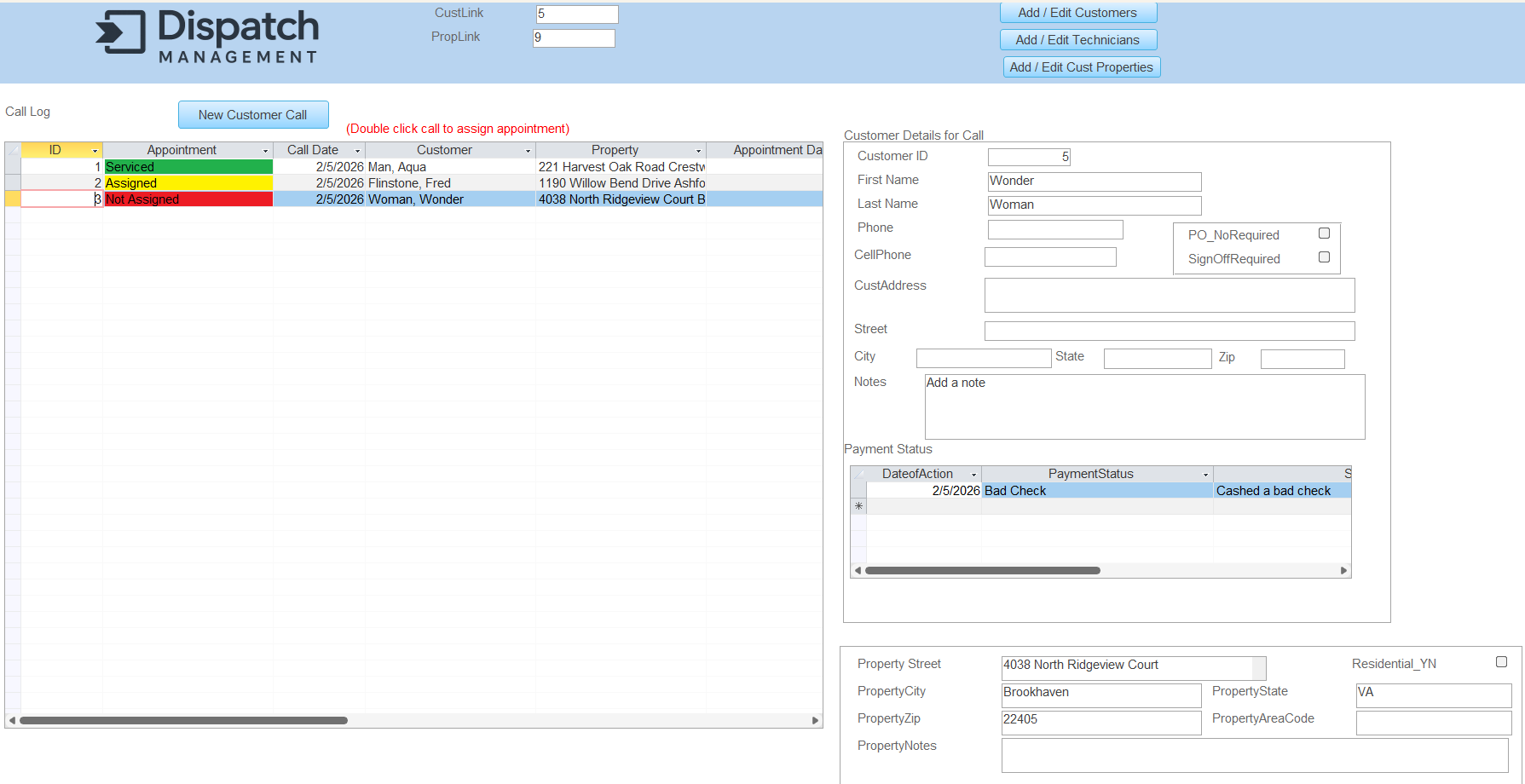Open Add / Edit Technicians
The image size is (1525, 784).
(1077, 40)
